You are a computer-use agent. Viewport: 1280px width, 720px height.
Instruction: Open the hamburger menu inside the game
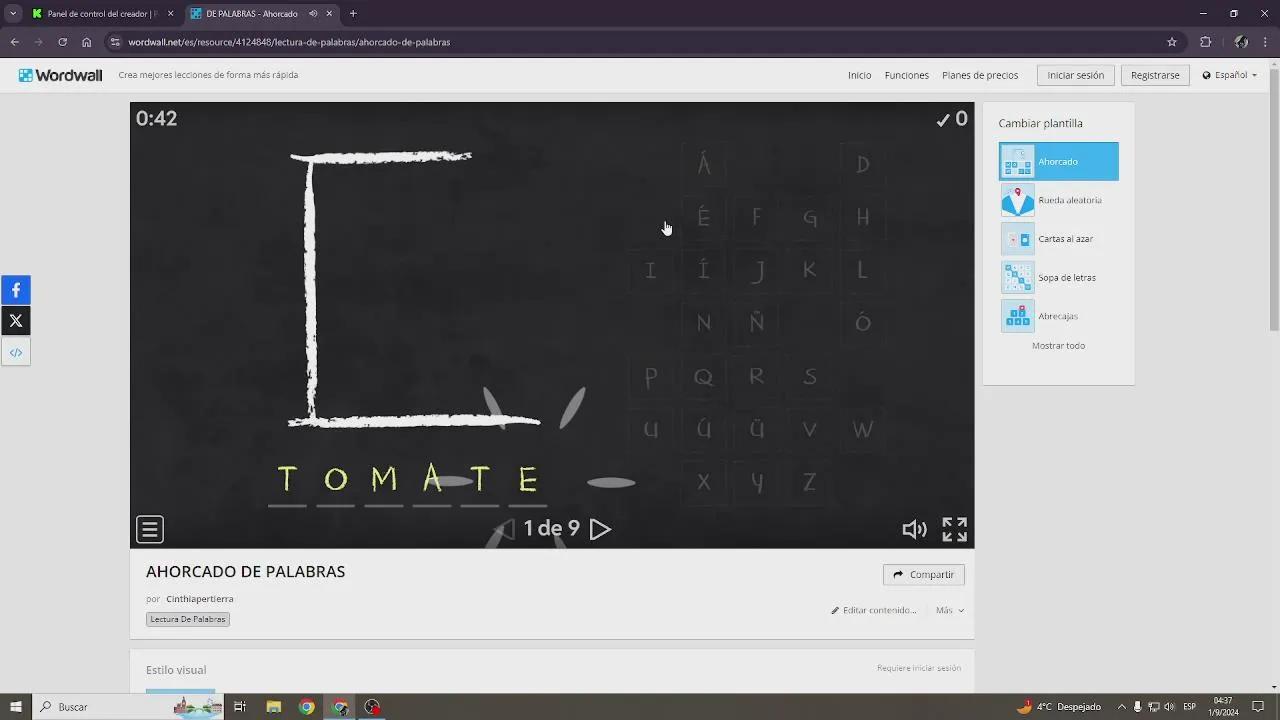click(149, 528)
